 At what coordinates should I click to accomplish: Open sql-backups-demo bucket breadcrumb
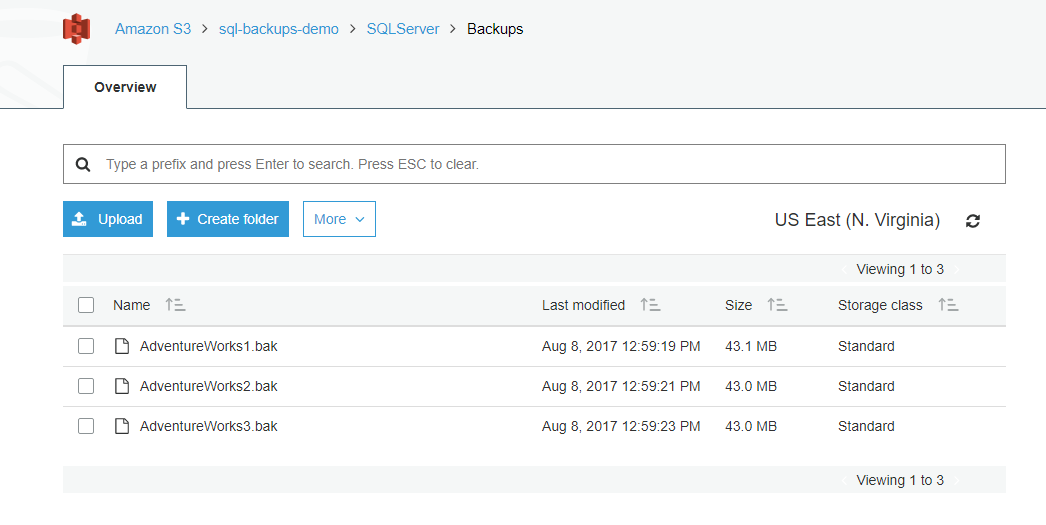click(279, 29)
